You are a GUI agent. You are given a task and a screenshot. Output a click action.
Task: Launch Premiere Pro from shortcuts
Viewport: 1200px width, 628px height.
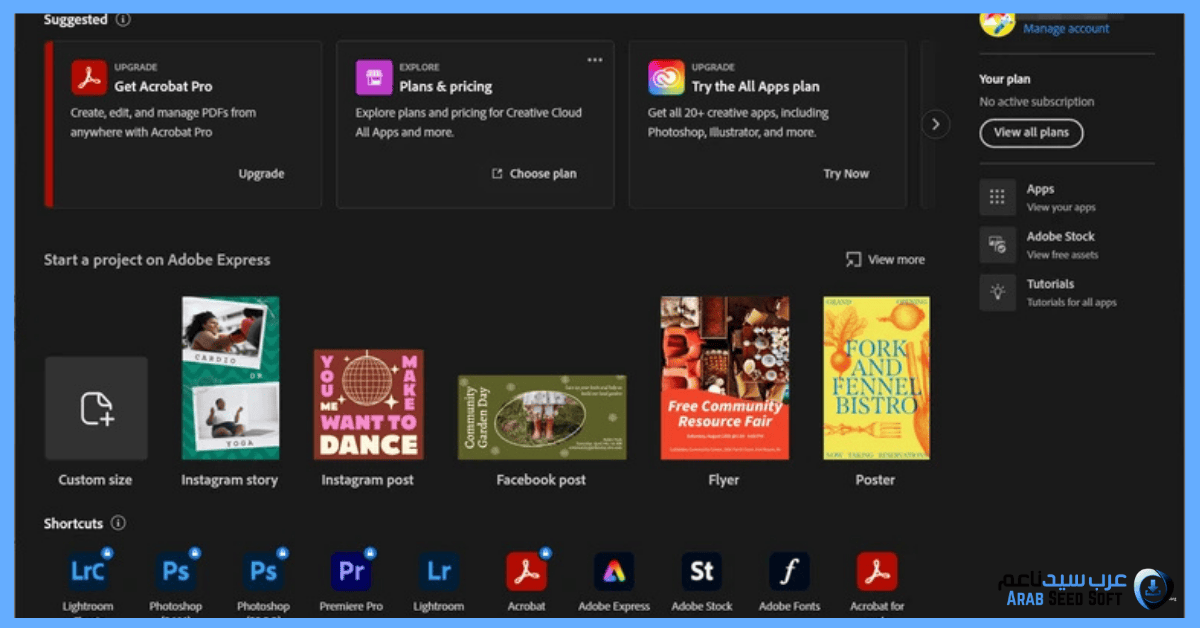351,571
